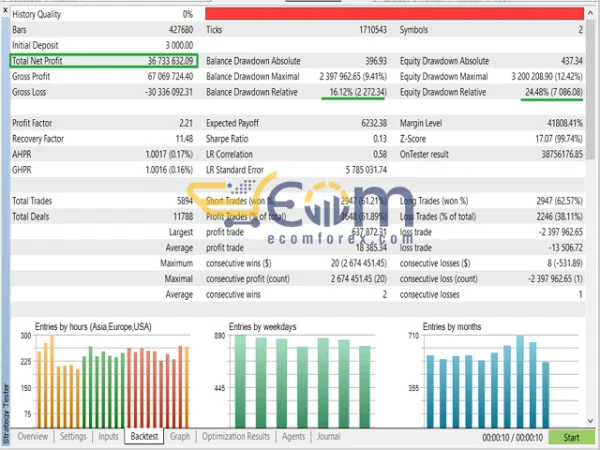Click the LR Correlation value 0.58
Image resolution: width=600 pixels, height=450 pixels.
tap(380, 155)
